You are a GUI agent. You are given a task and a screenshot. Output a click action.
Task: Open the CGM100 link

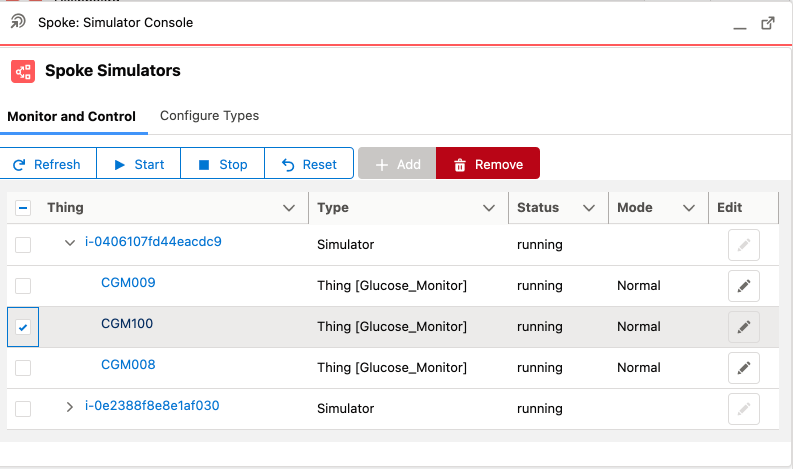point(127,323)
